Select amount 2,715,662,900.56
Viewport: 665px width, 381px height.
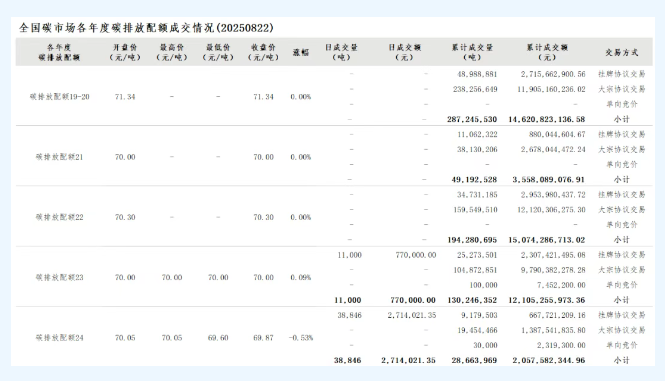[553, 74]
